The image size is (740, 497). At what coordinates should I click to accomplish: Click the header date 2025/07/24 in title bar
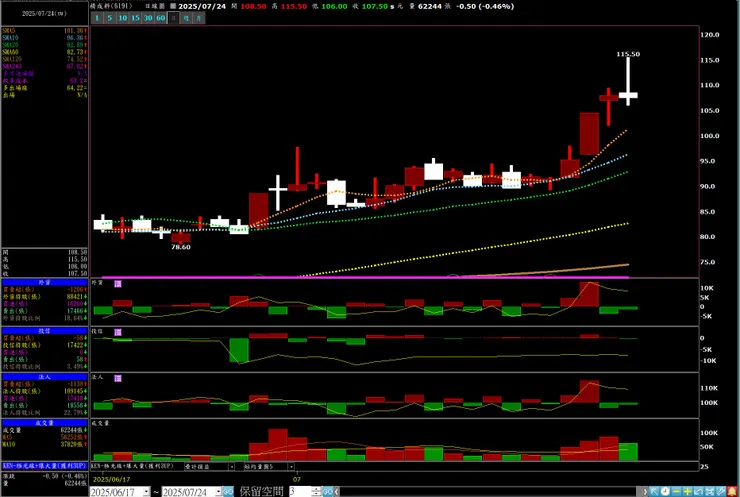[x=202, y=7]
